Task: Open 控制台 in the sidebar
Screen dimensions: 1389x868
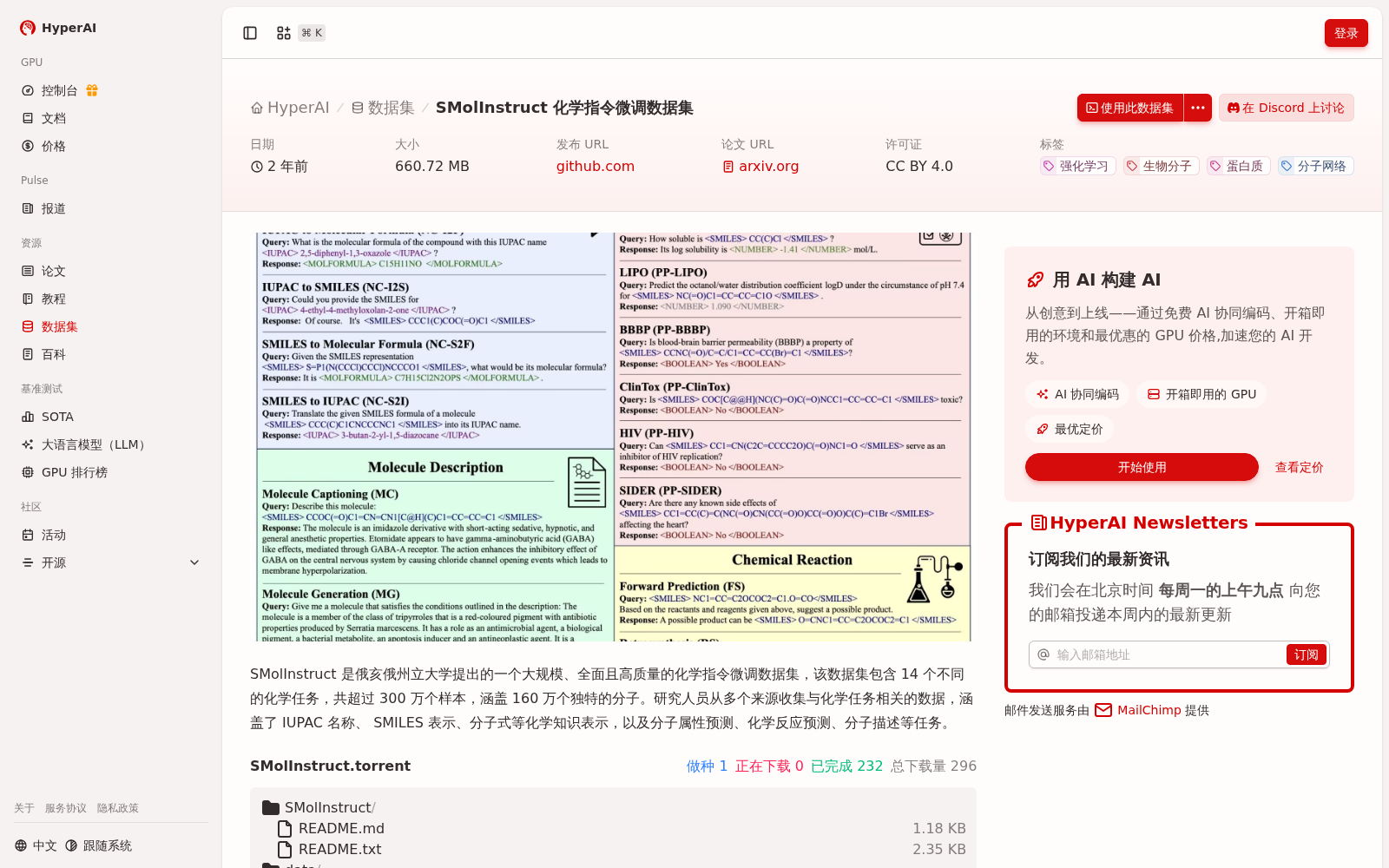Action: click(x=59, y=90)
